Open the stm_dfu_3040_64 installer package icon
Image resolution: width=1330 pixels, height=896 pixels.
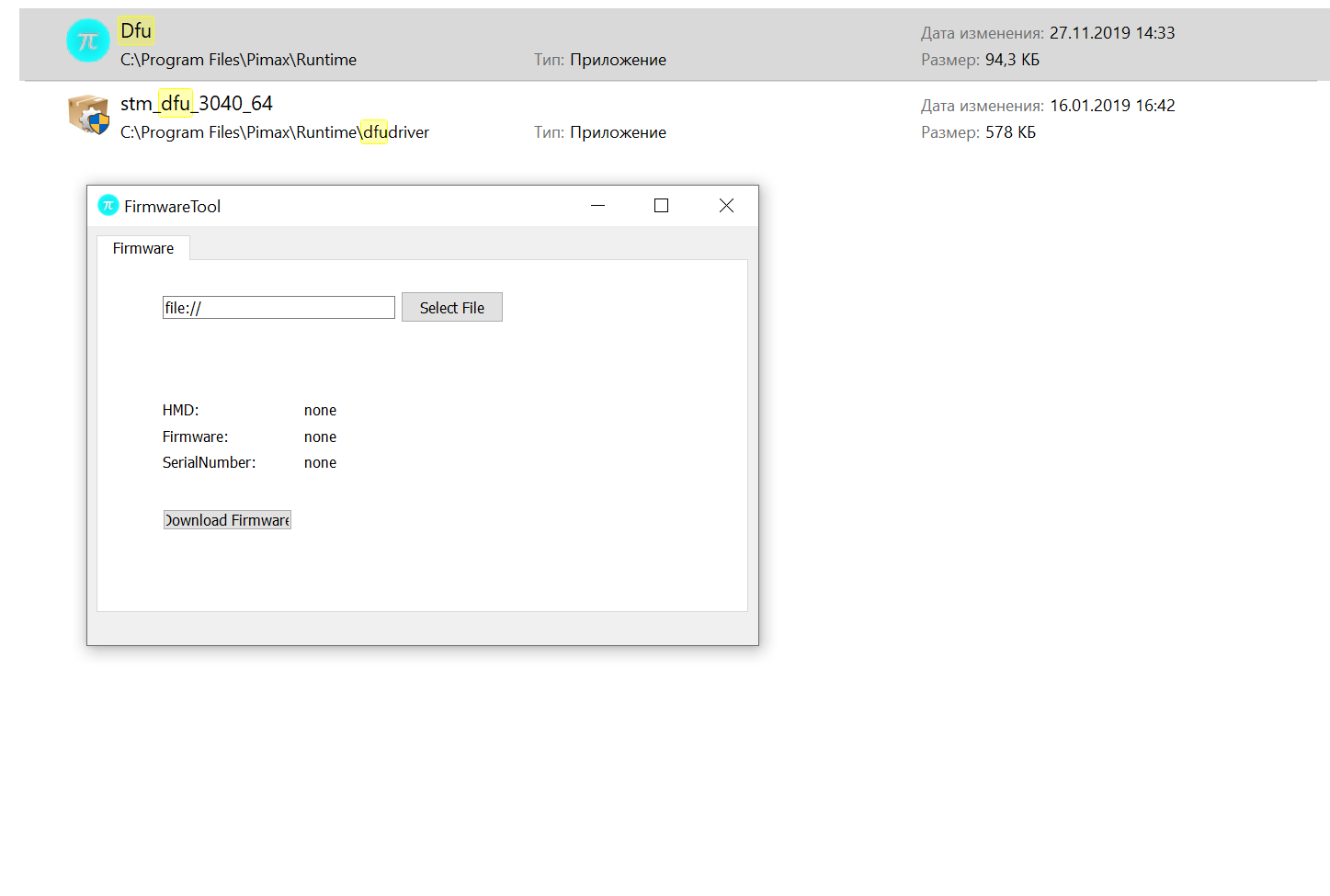click(x=88, y=114)
